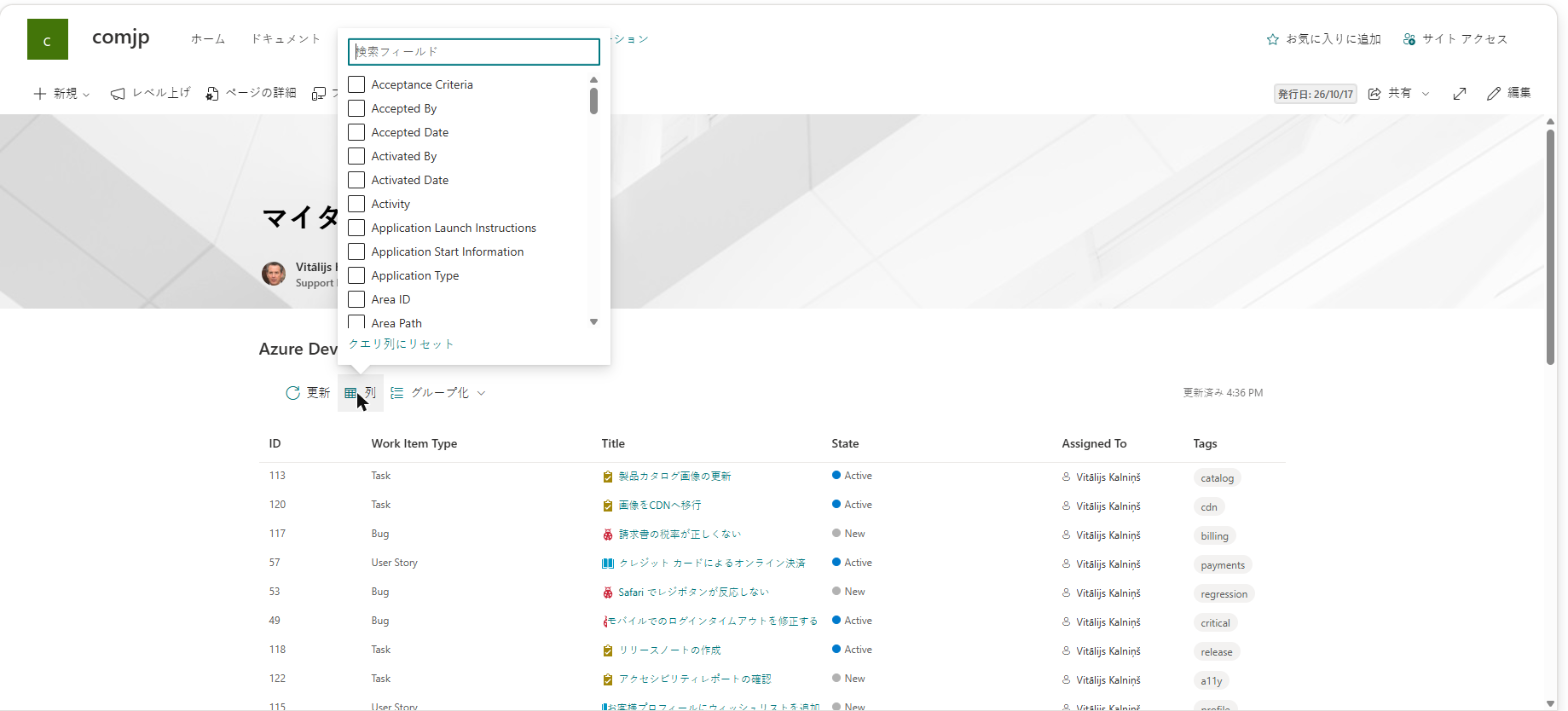
Task: Enable the Activated Date checkbox
Action: [x=356, y=180]
